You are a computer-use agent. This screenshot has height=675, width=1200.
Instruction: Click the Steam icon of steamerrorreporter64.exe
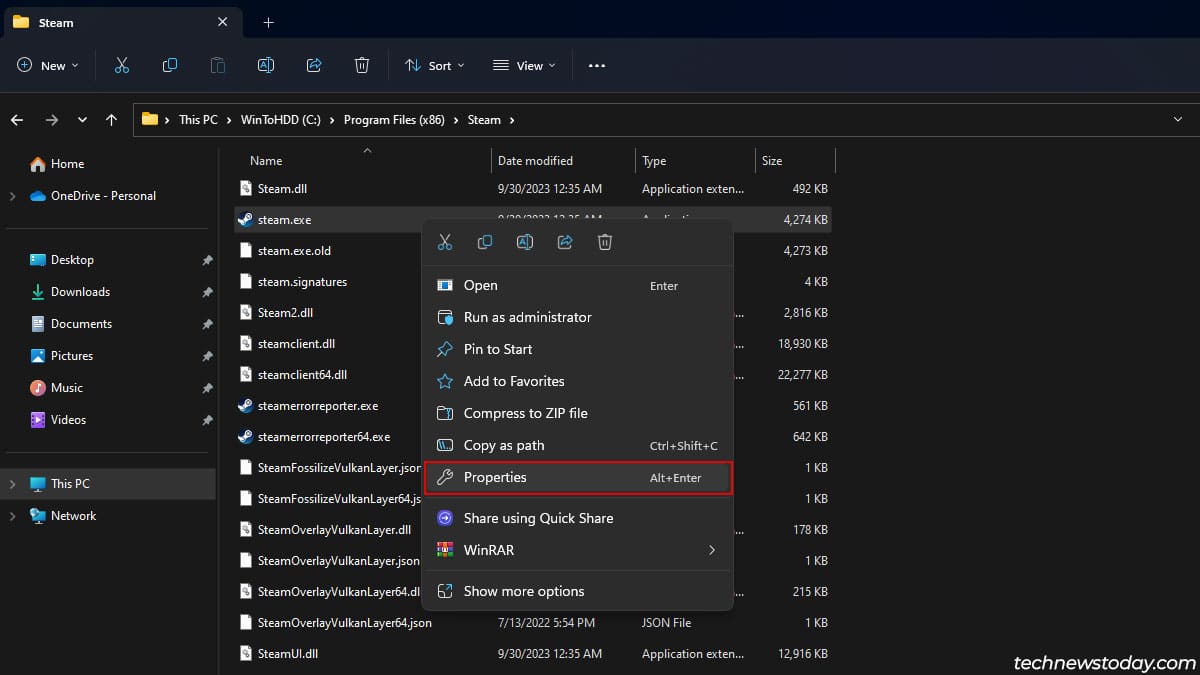point(245,437)
